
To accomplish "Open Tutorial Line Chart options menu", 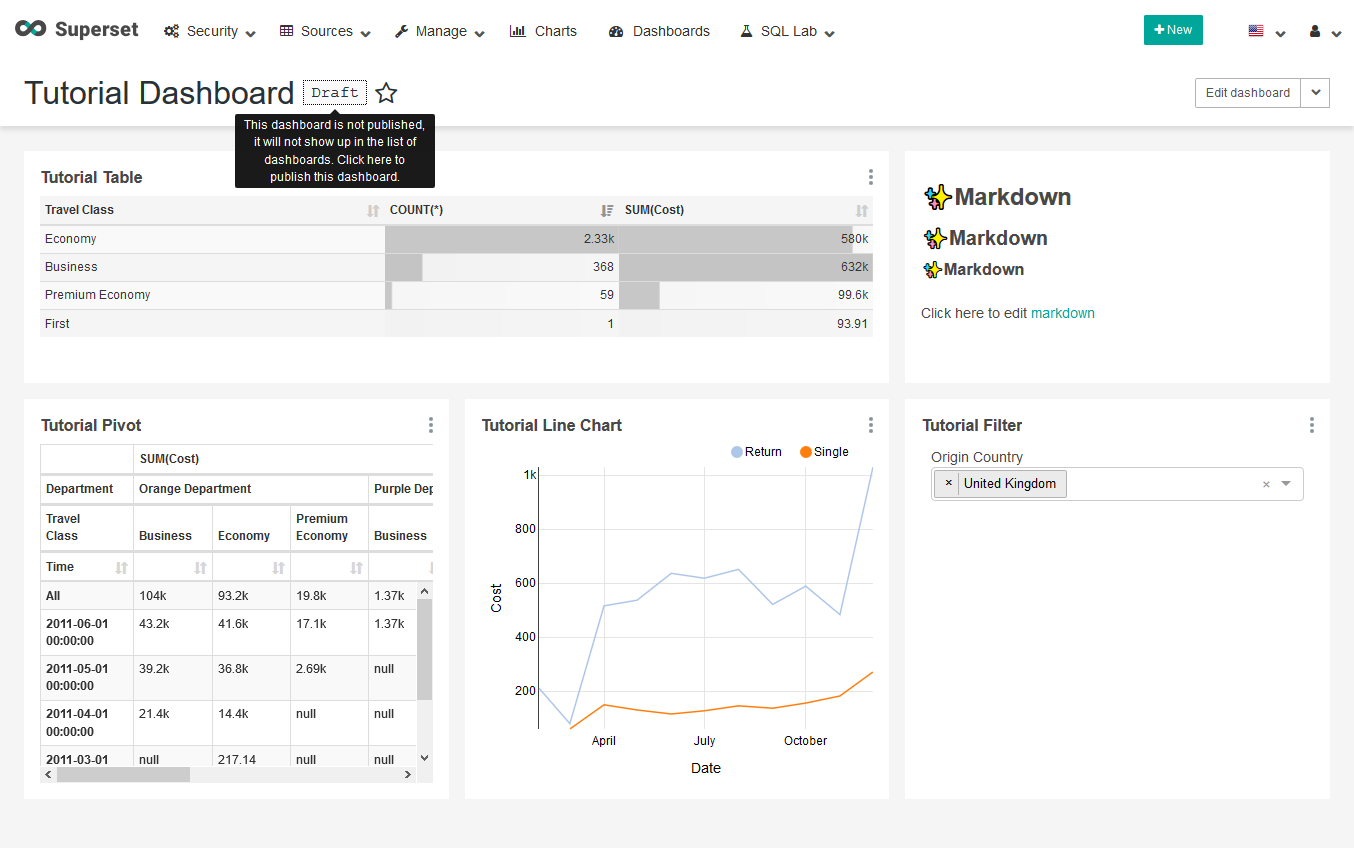I will click(870, 425).
